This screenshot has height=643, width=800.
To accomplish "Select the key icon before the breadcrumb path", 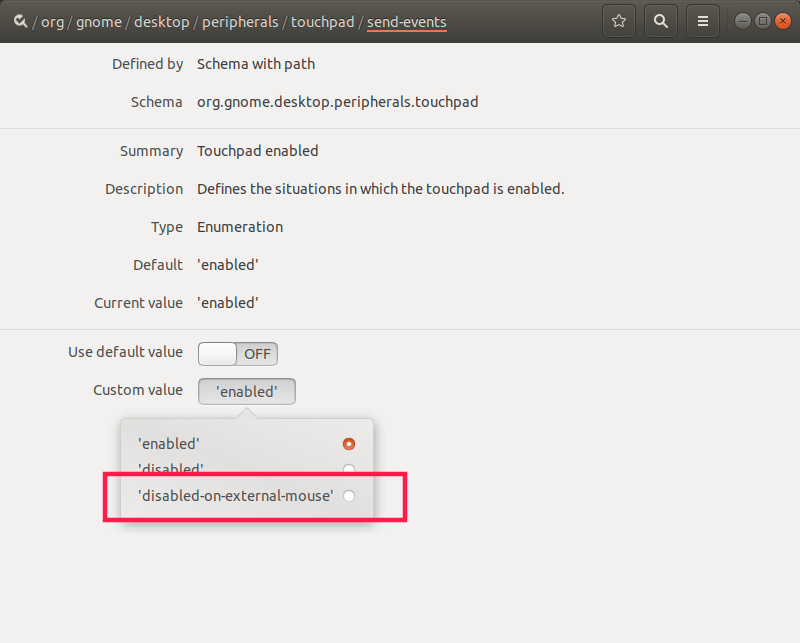I will coord(20,20).
